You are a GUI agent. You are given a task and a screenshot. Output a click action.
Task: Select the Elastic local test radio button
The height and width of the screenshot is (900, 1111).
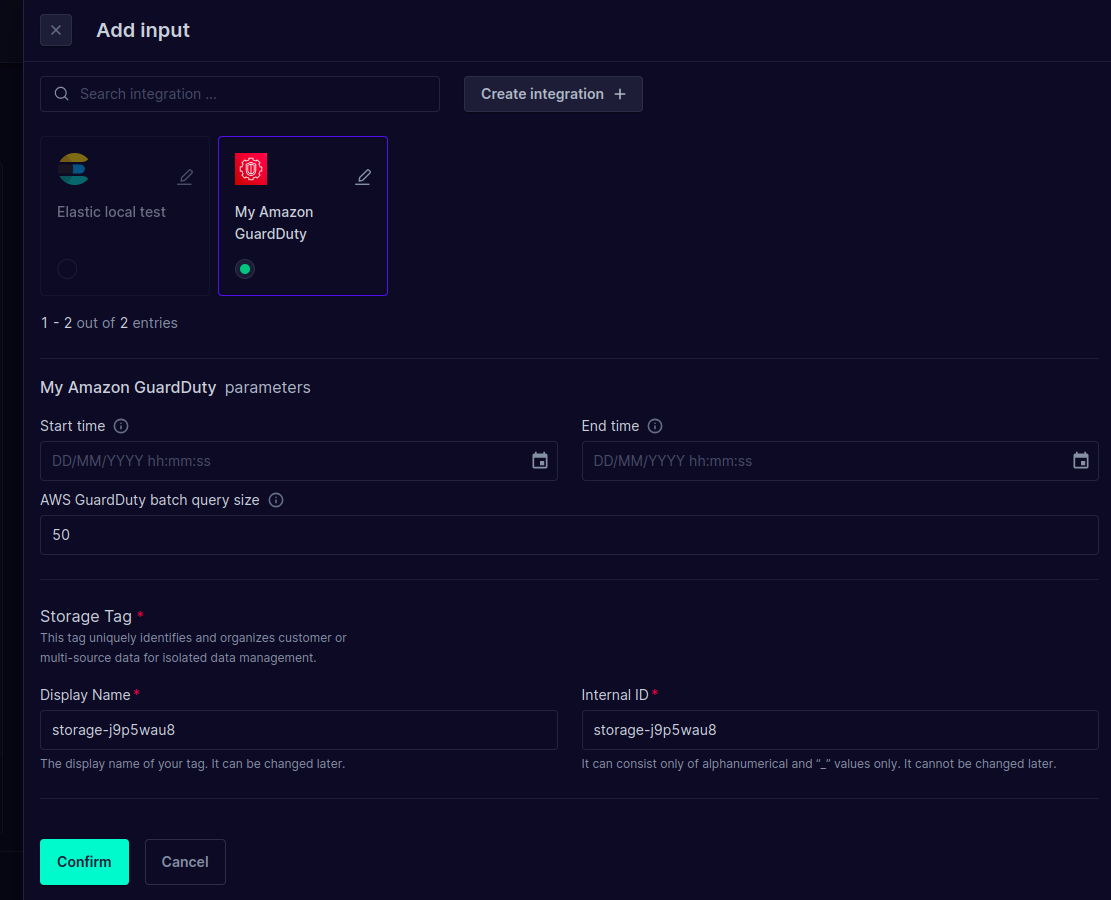(67, 269)
